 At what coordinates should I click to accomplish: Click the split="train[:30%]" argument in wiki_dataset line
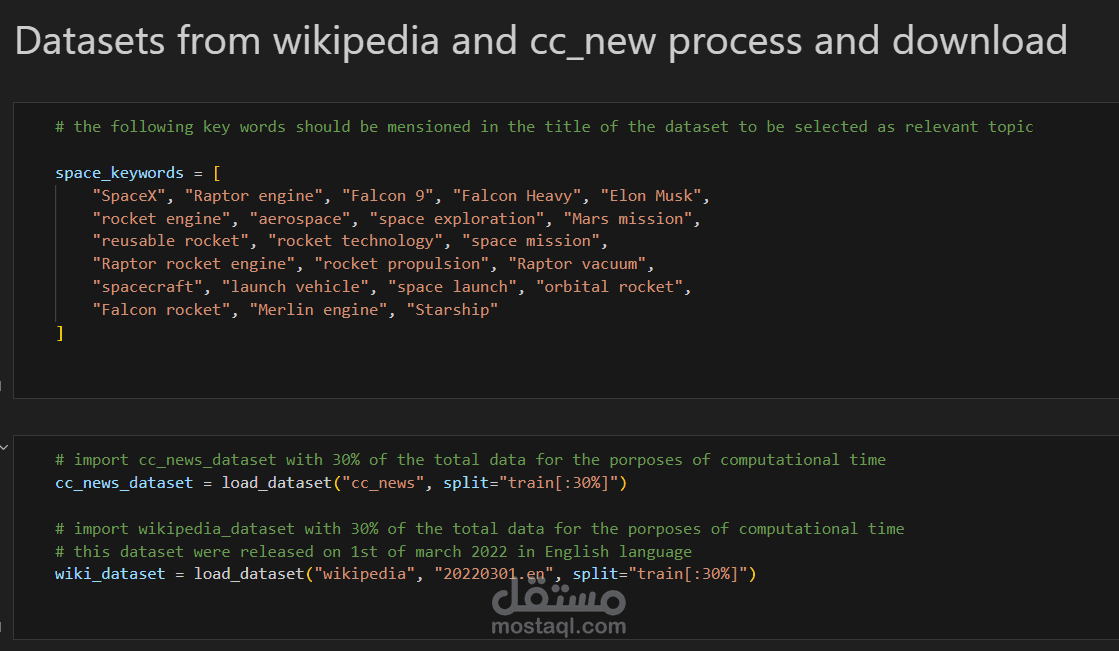point(659,573)
